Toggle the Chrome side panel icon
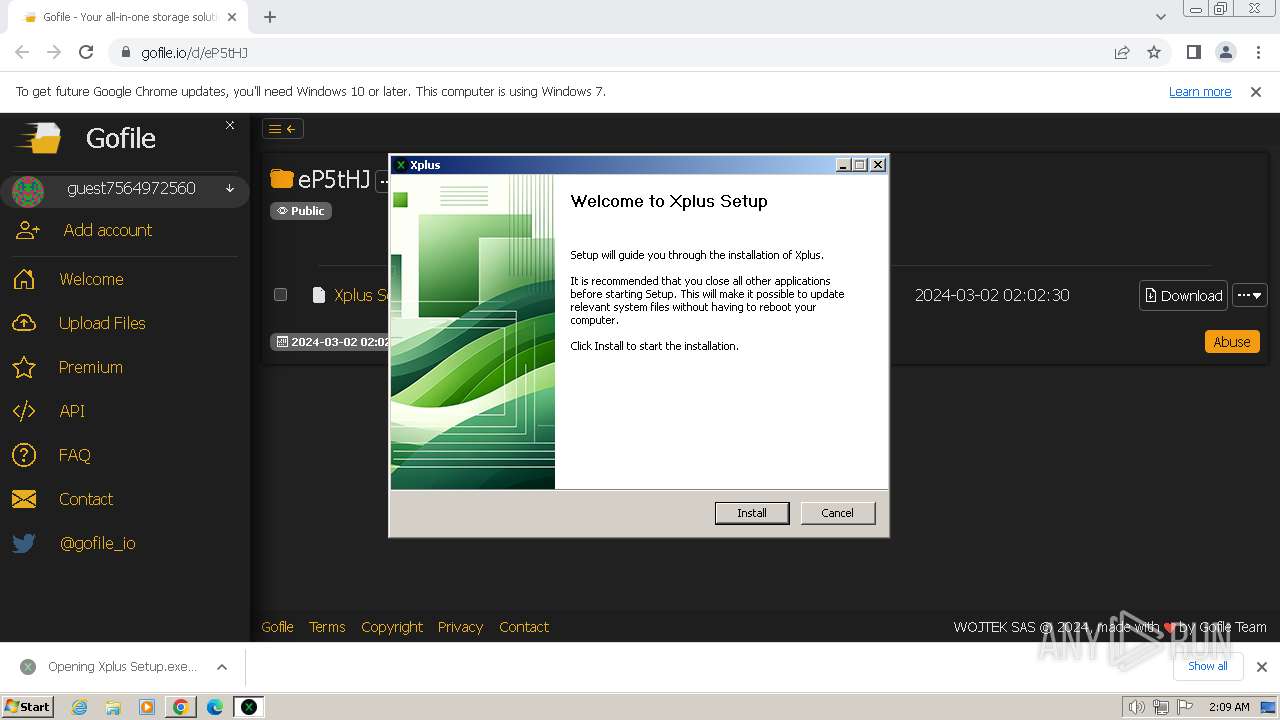This screenshot has height=720, width=1280. point(1193,52)
